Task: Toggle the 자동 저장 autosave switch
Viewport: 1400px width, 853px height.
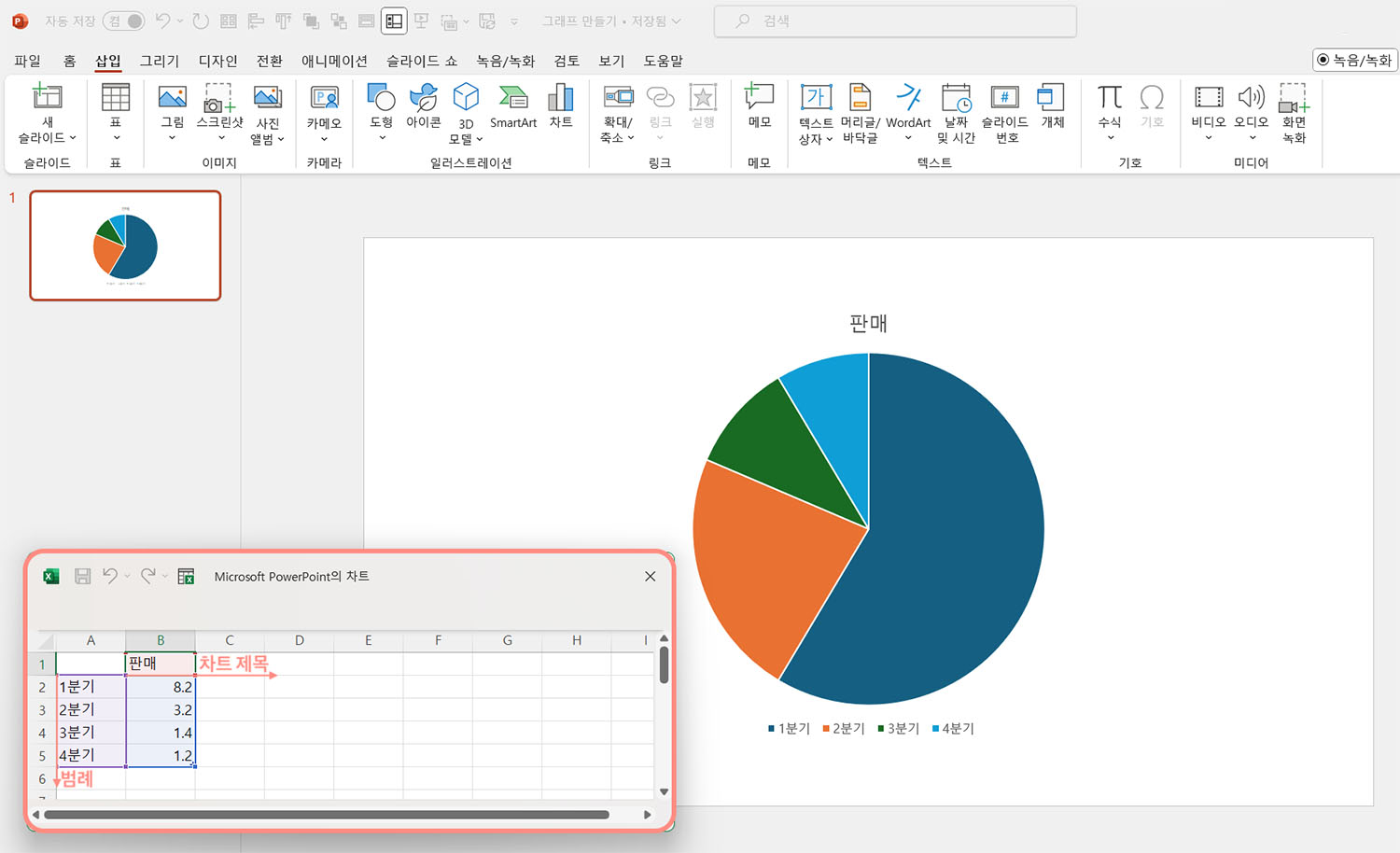Action: (x=124, y=21)
